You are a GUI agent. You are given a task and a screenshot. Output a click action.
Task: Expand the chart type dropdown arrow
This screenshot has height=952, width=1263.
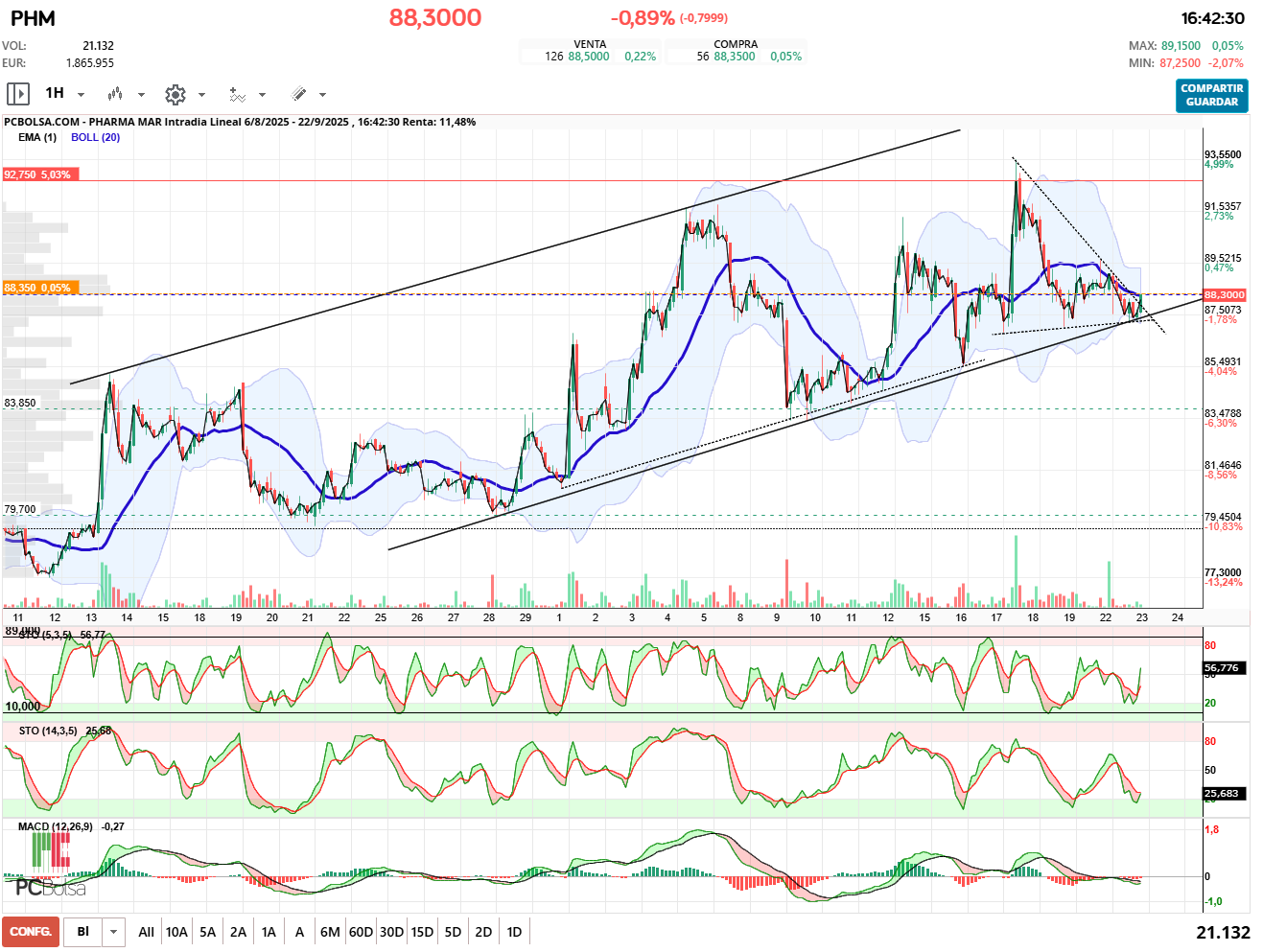click(x=141, y=95)
